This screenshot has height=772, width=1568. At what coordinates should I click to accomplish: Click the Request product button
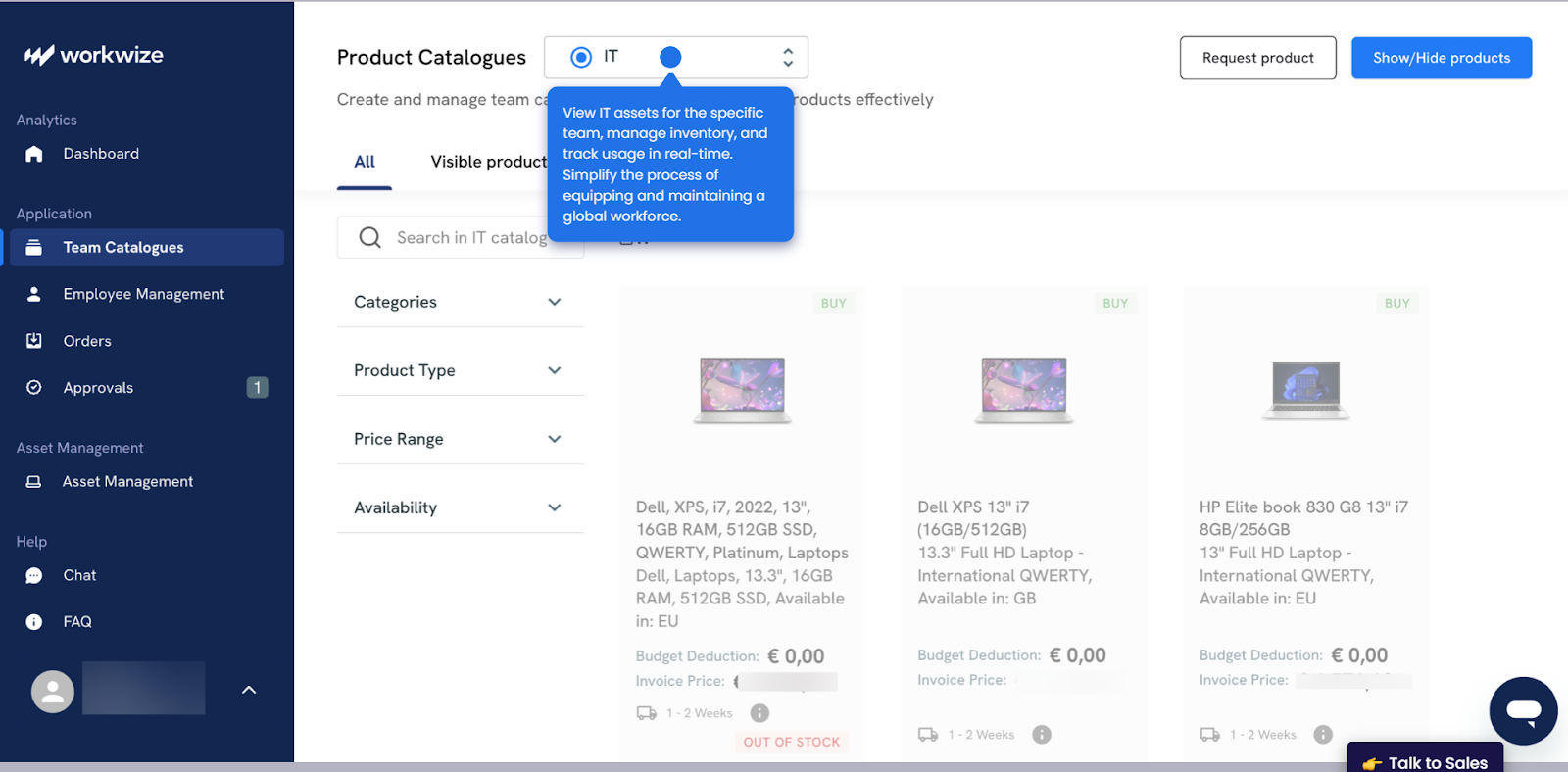tap(1257, 58)
